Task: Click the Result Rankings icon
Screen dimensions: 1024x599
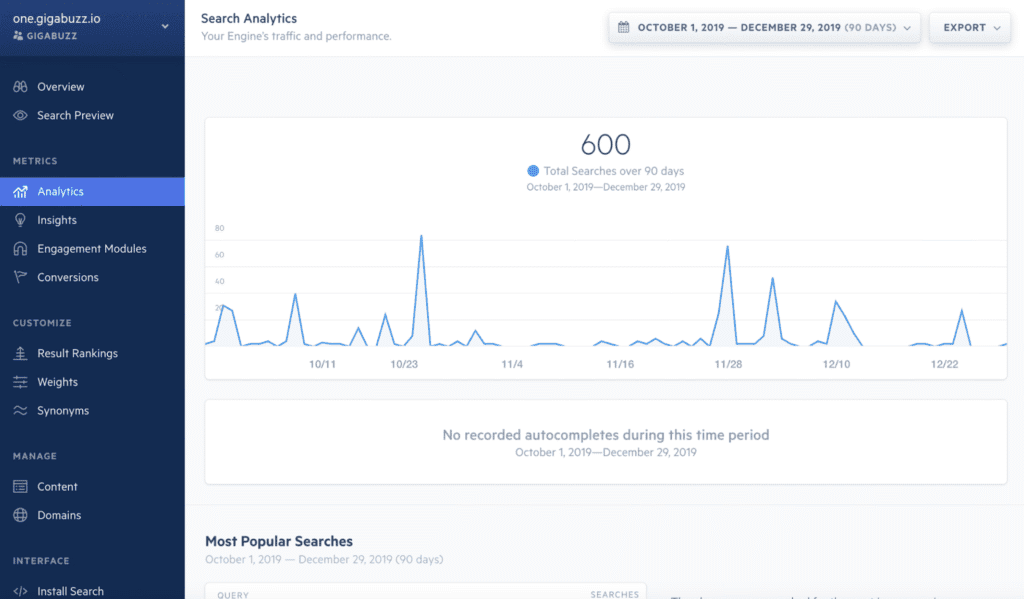Action: click(19, 354)
